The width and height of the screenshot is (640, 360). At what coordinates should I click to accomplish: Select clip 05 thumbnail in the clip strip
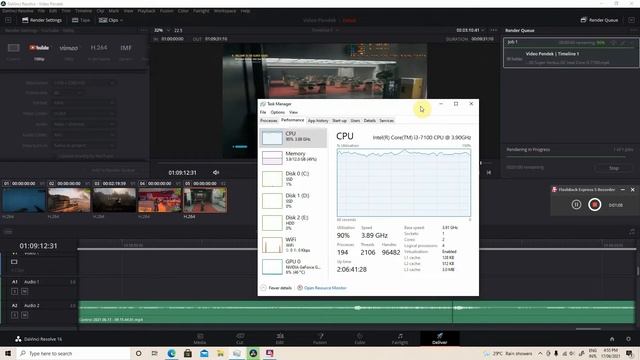(205, 200)
